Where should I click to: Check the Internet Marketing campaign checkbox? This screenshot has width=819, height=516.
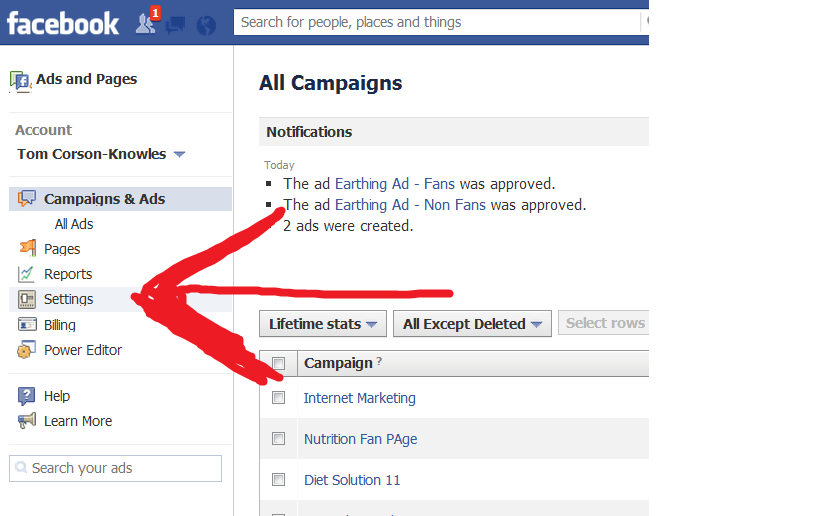tap(279, 398)
